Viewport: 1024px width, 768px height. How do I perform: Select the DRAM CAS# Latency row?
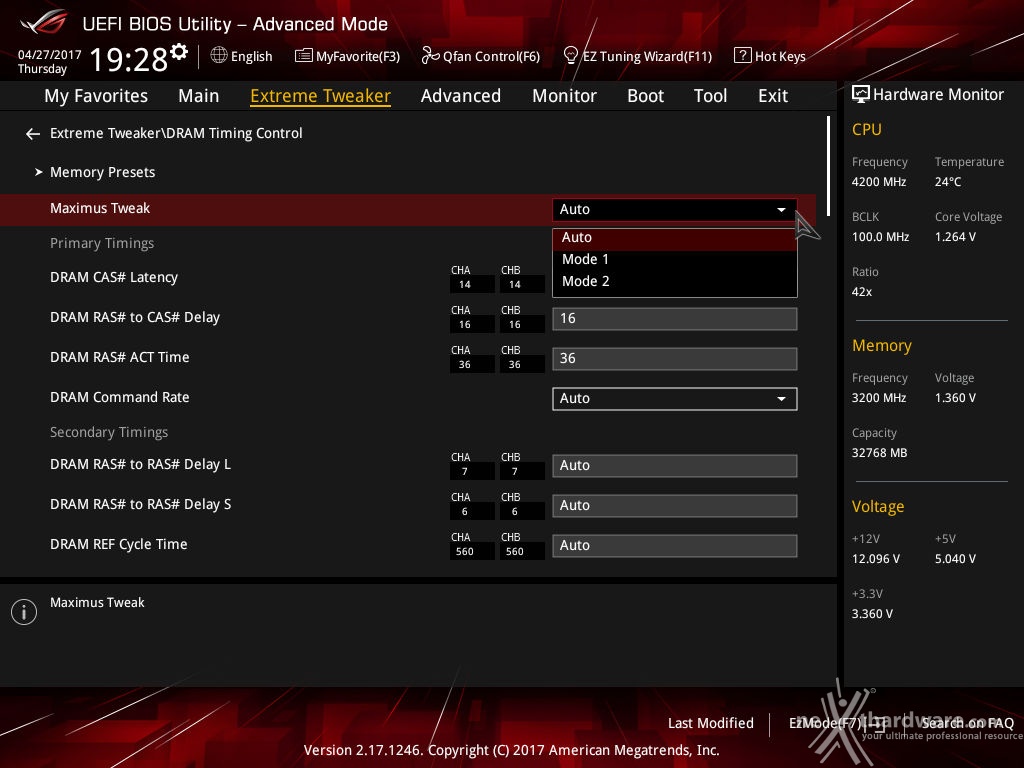click(x=114, y=278)
